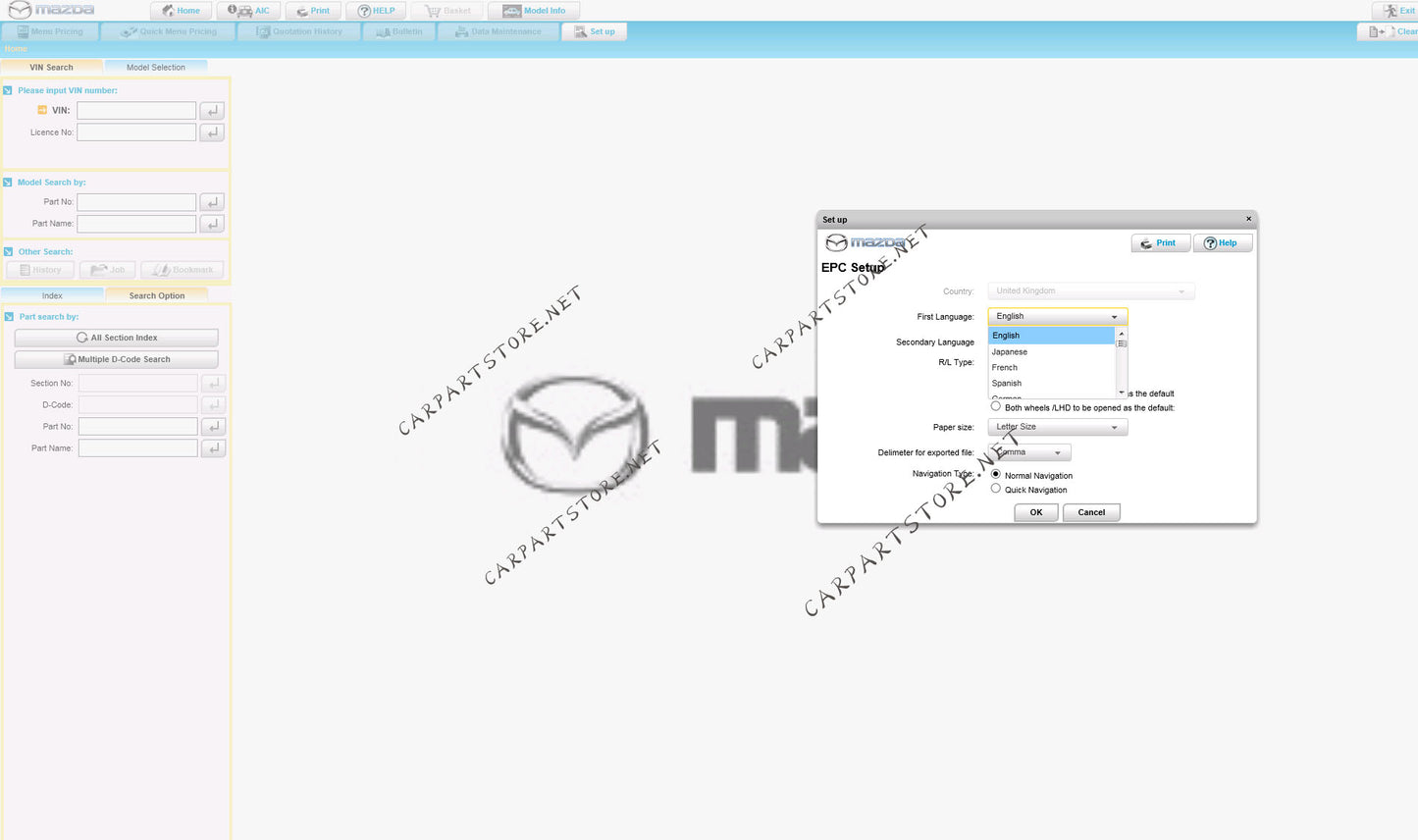Choose Both wheels /LHD default option
1418x840 pixels.
(996, 406)
